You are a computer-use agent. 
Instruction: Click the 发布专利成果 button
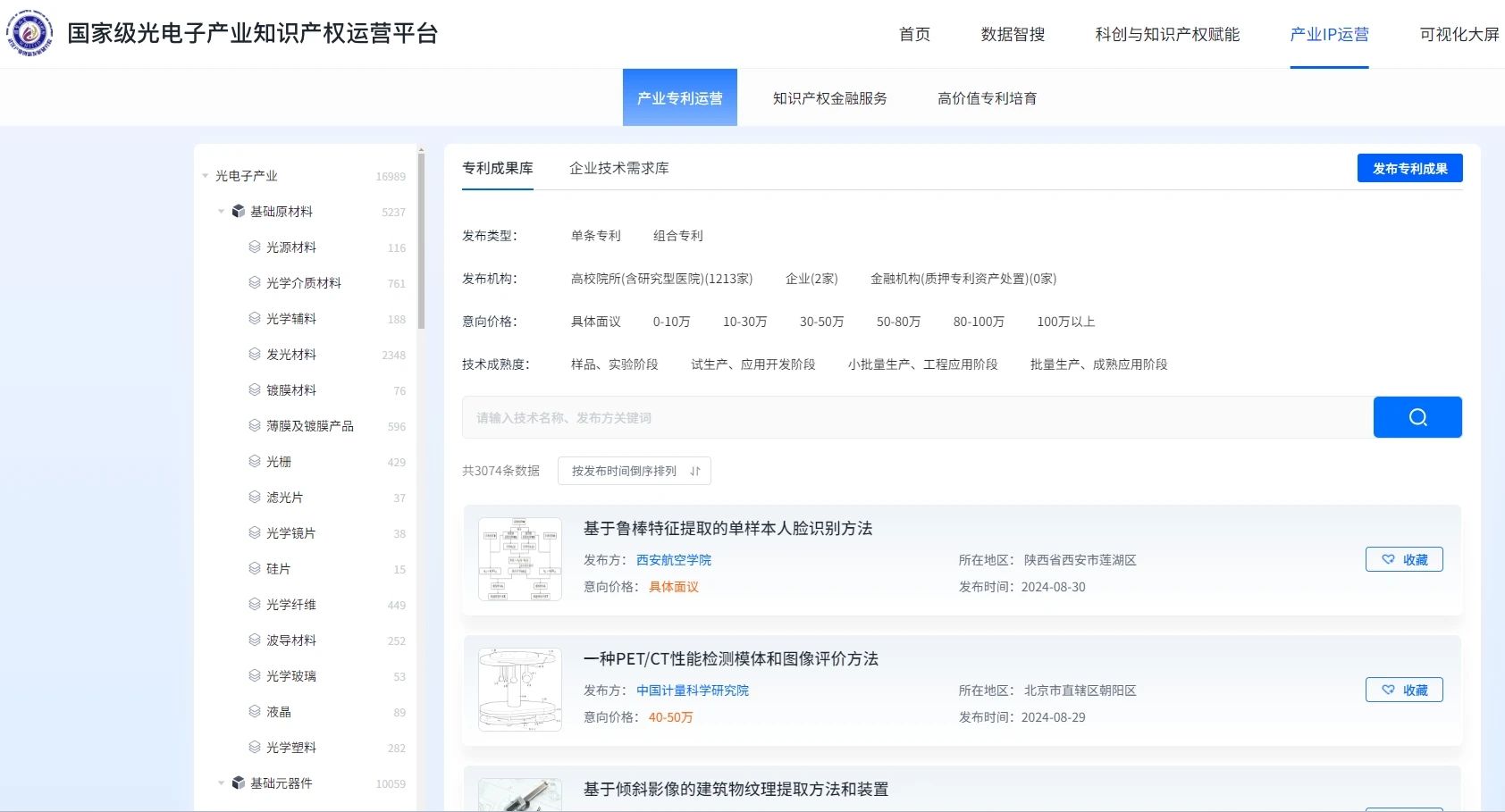point(1410,168)
